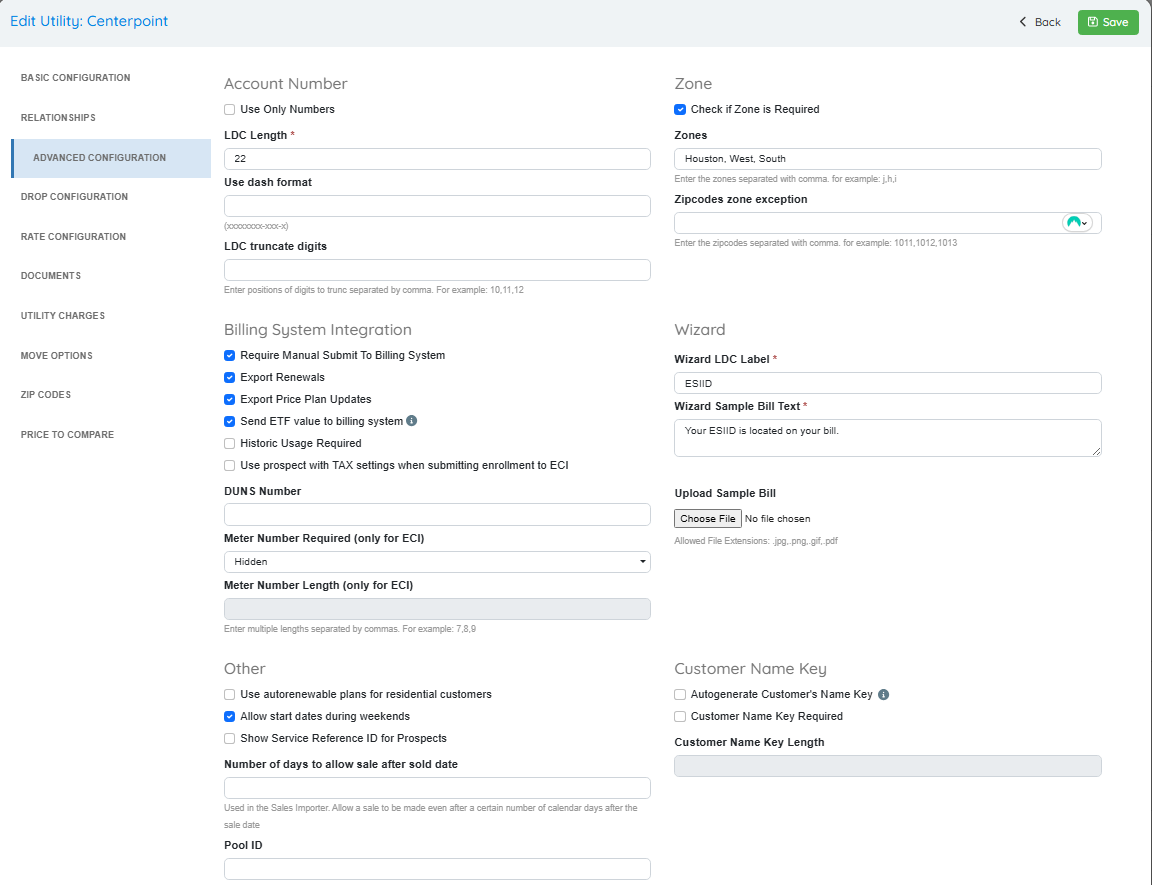Check Use prospect with TAX settings option

point(230,466)
